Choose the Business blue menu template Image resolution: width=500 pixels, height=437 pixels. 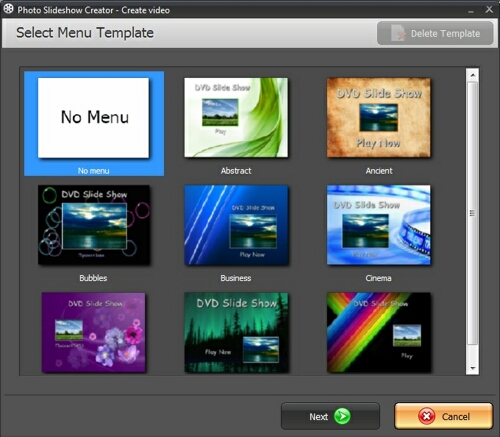[236, 225]
